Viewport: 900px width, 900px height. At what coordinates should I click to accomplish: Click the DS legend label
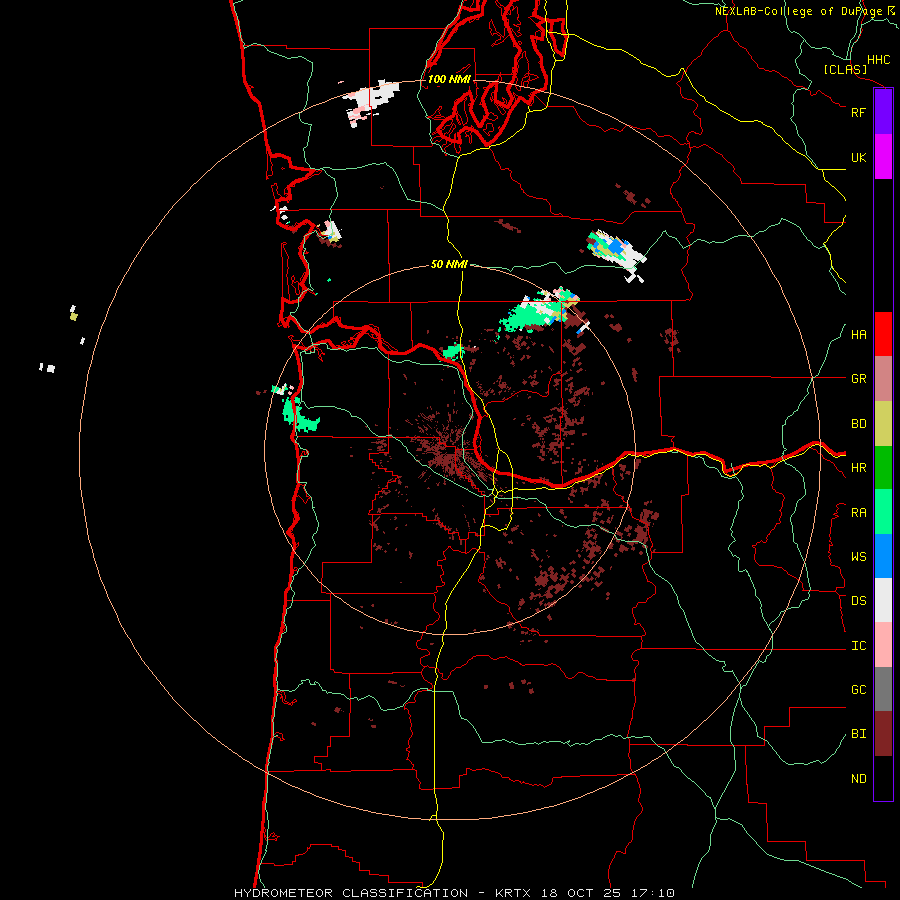coord(859,601)
